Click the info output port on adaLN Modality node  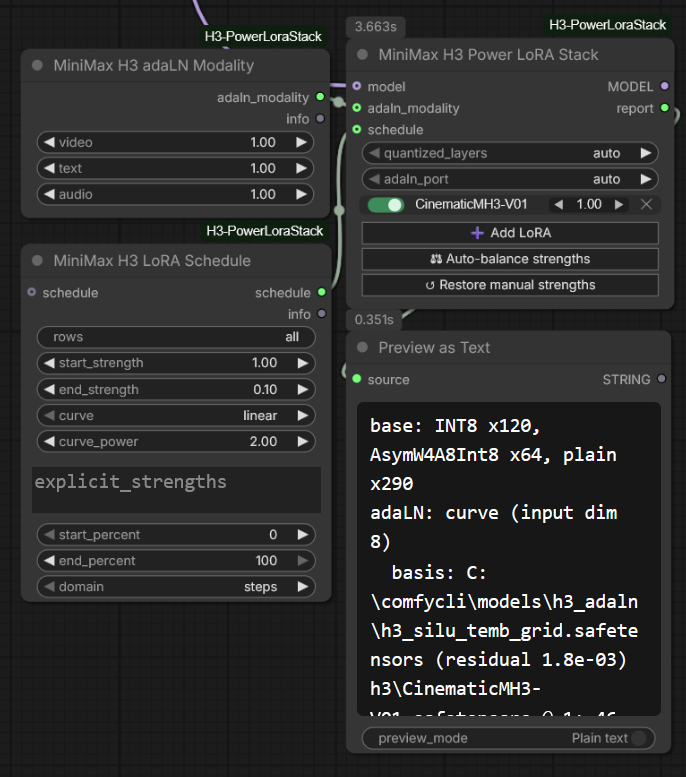(320, 118)
